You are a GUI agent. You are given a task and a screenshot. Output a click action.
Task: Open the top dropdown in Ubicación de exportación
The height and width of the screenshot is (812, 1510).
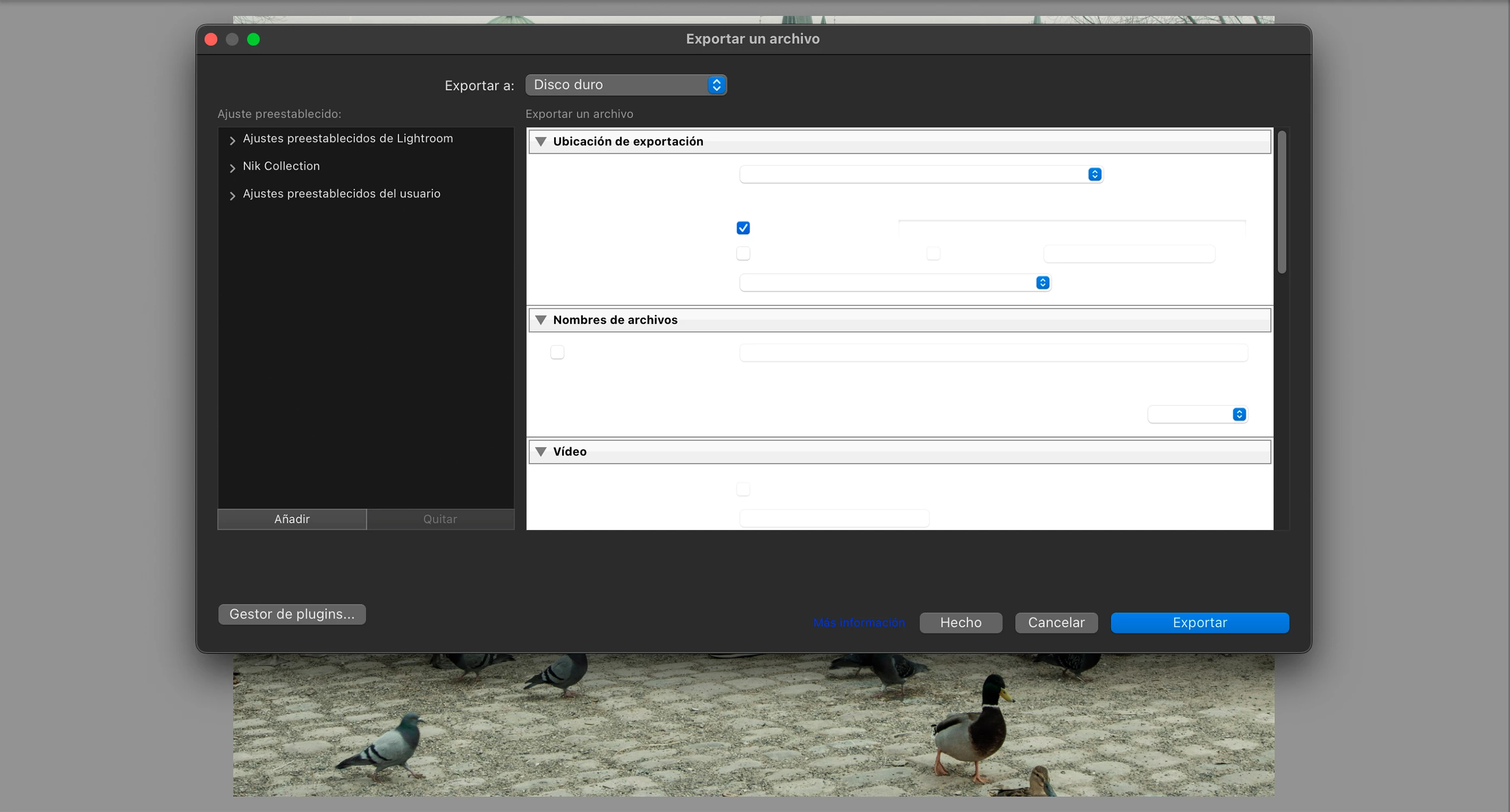[920, 175]
